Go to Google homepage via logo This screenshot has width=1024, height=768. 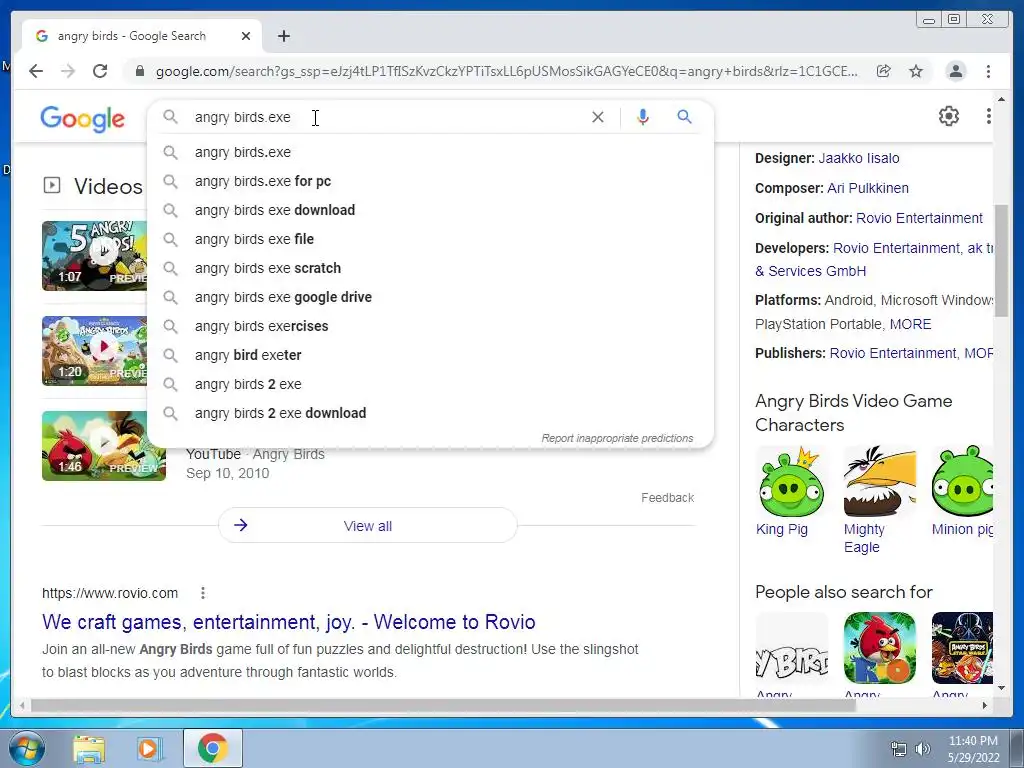82,119
